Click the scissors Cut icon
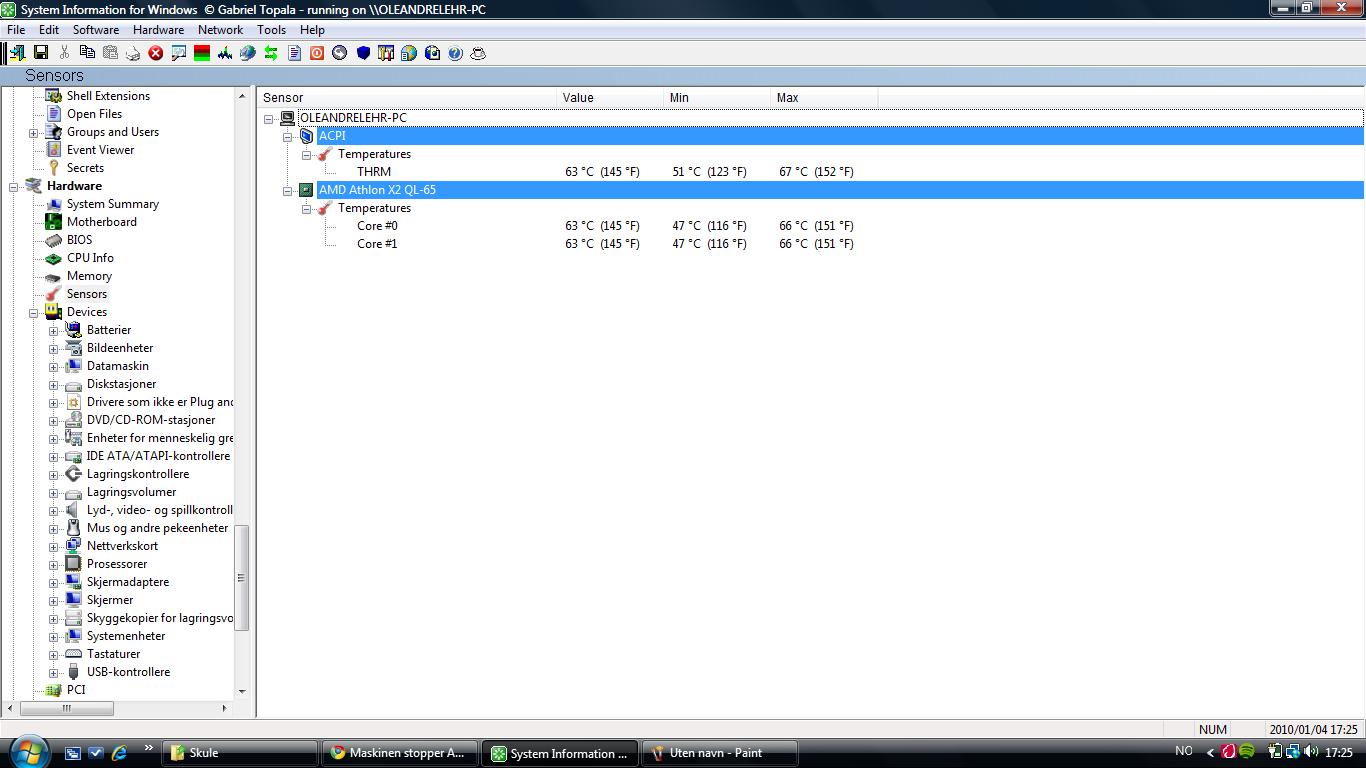Viewport: 1366px width, 768px height. (64, 53)
